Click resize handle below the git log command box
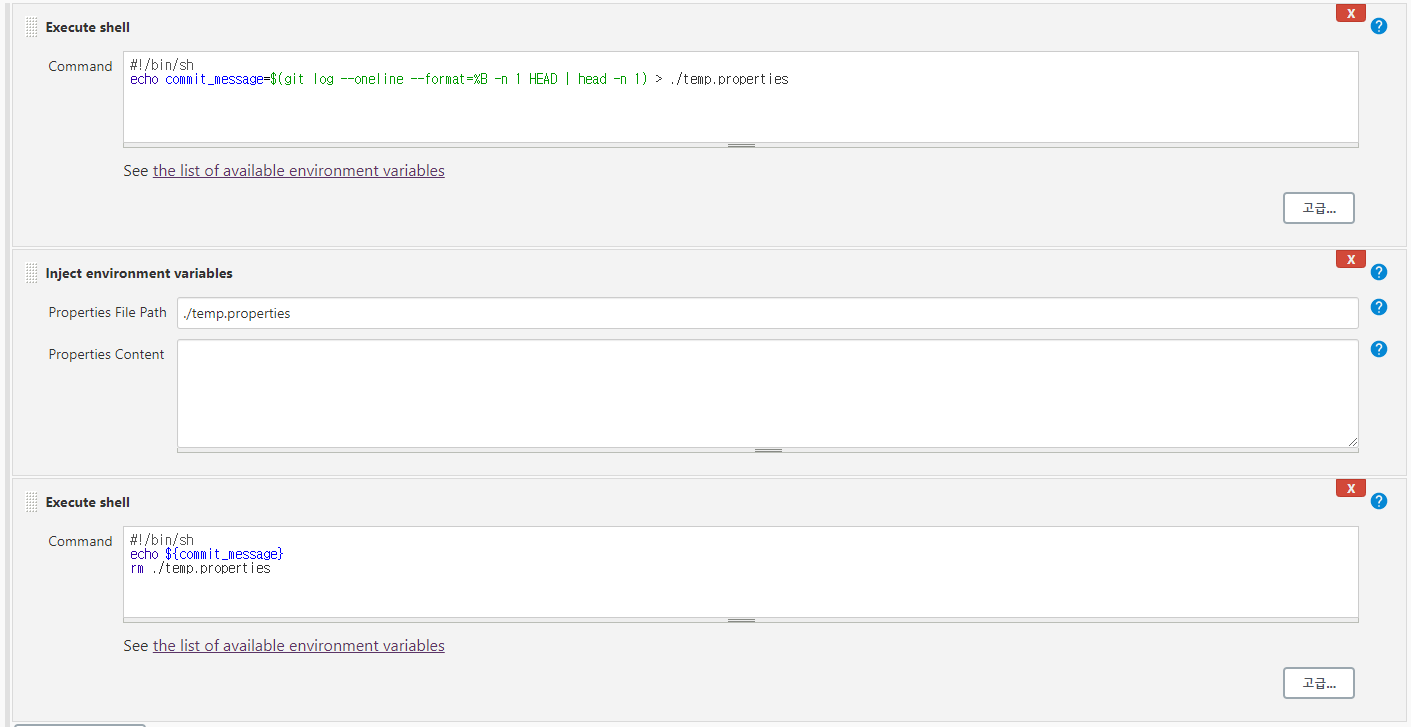 [x=741, y=145]
